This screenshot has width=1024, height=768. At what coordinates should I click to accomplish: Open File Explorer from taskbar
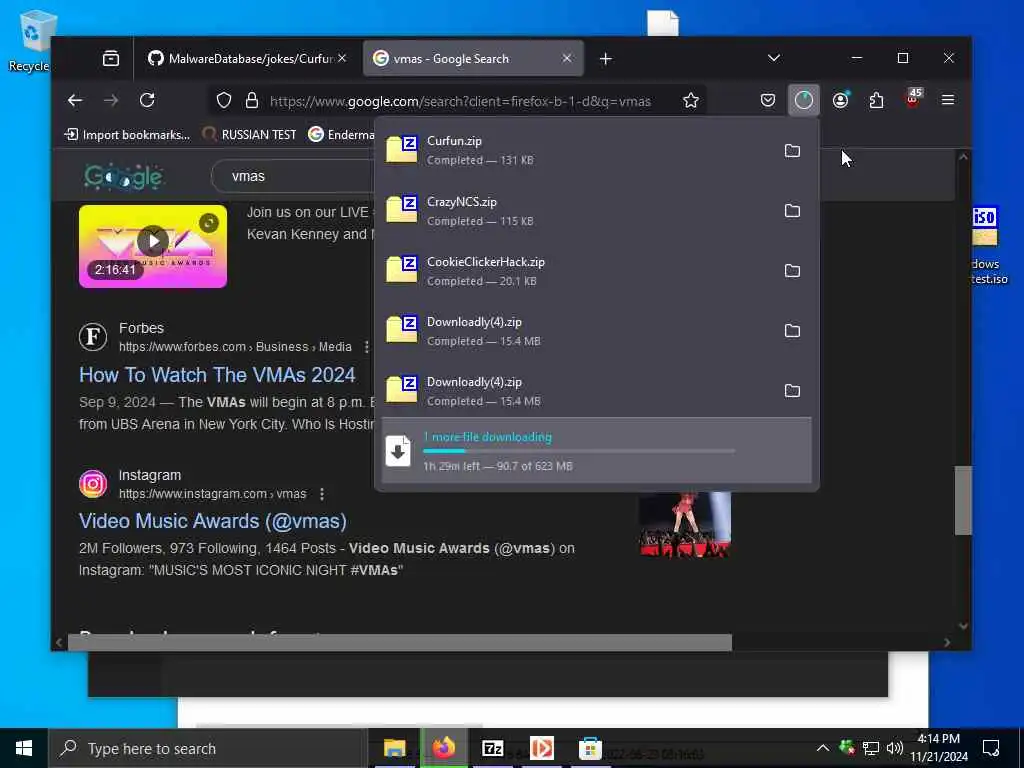[x=394, y=748]
